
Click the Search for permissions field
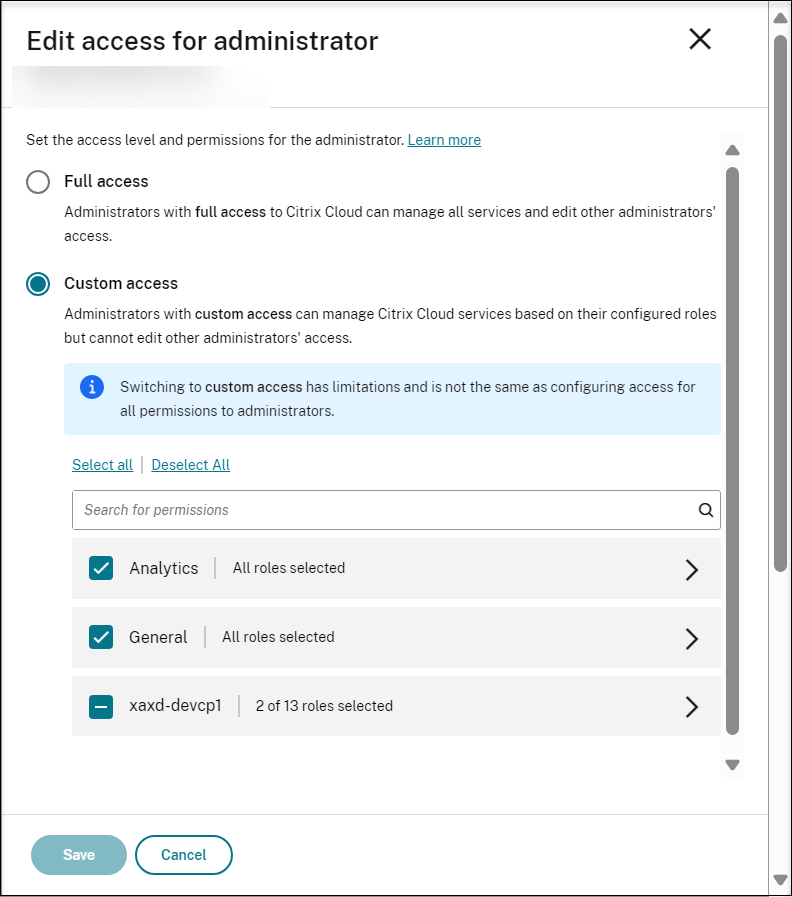click(x=385, y=510)
